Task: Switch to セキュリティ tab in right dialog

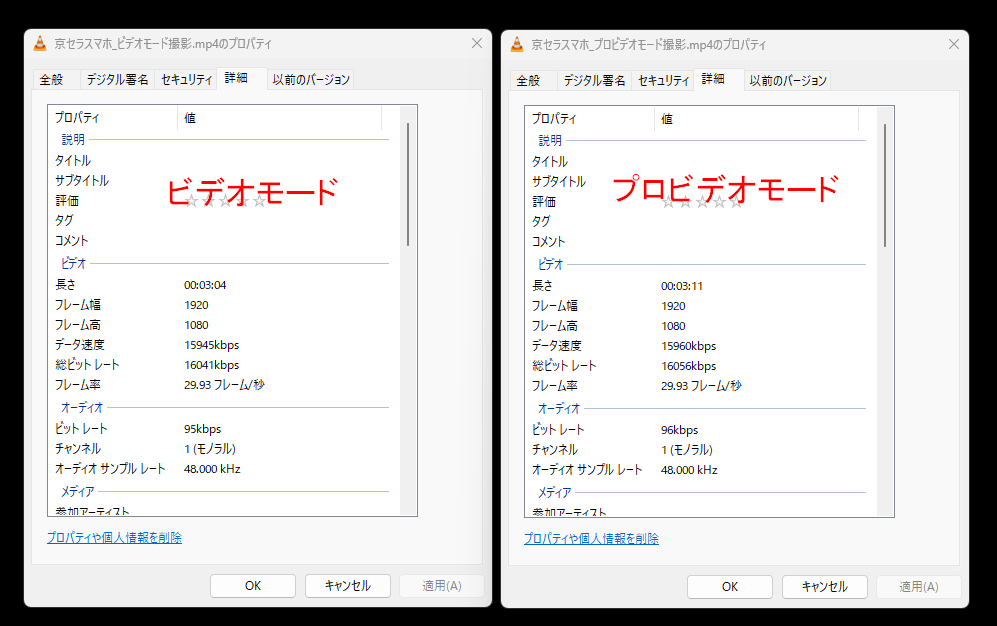Action: 663,80
